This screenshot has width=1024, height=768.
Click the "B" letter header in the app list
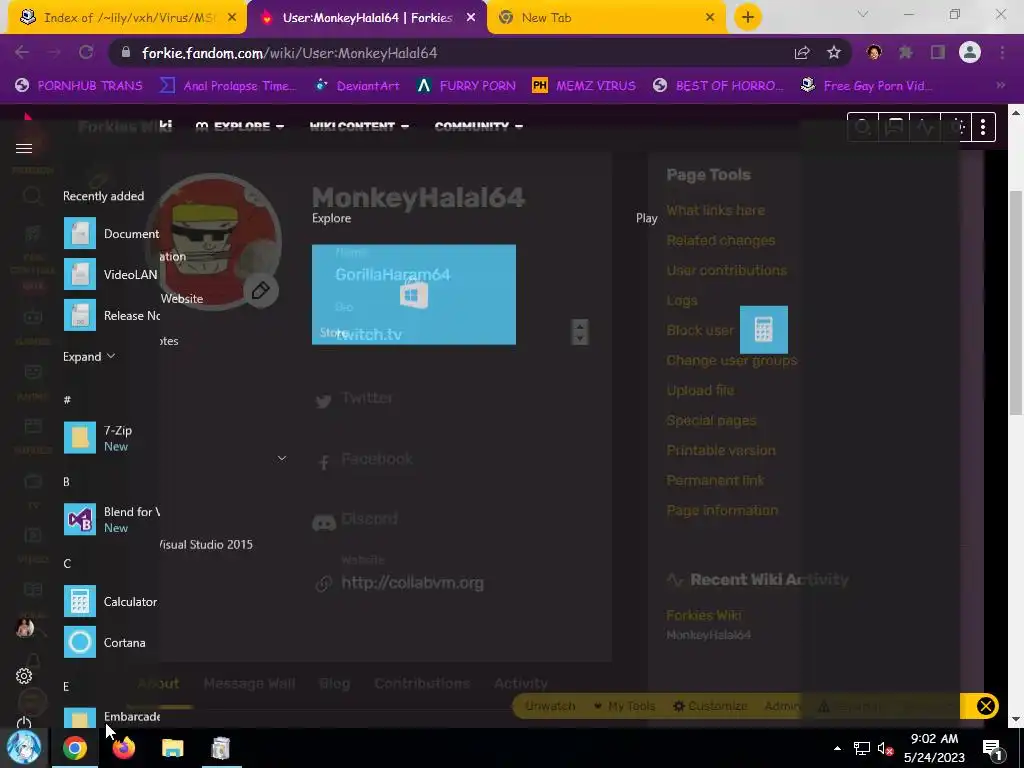click(66, 482)
